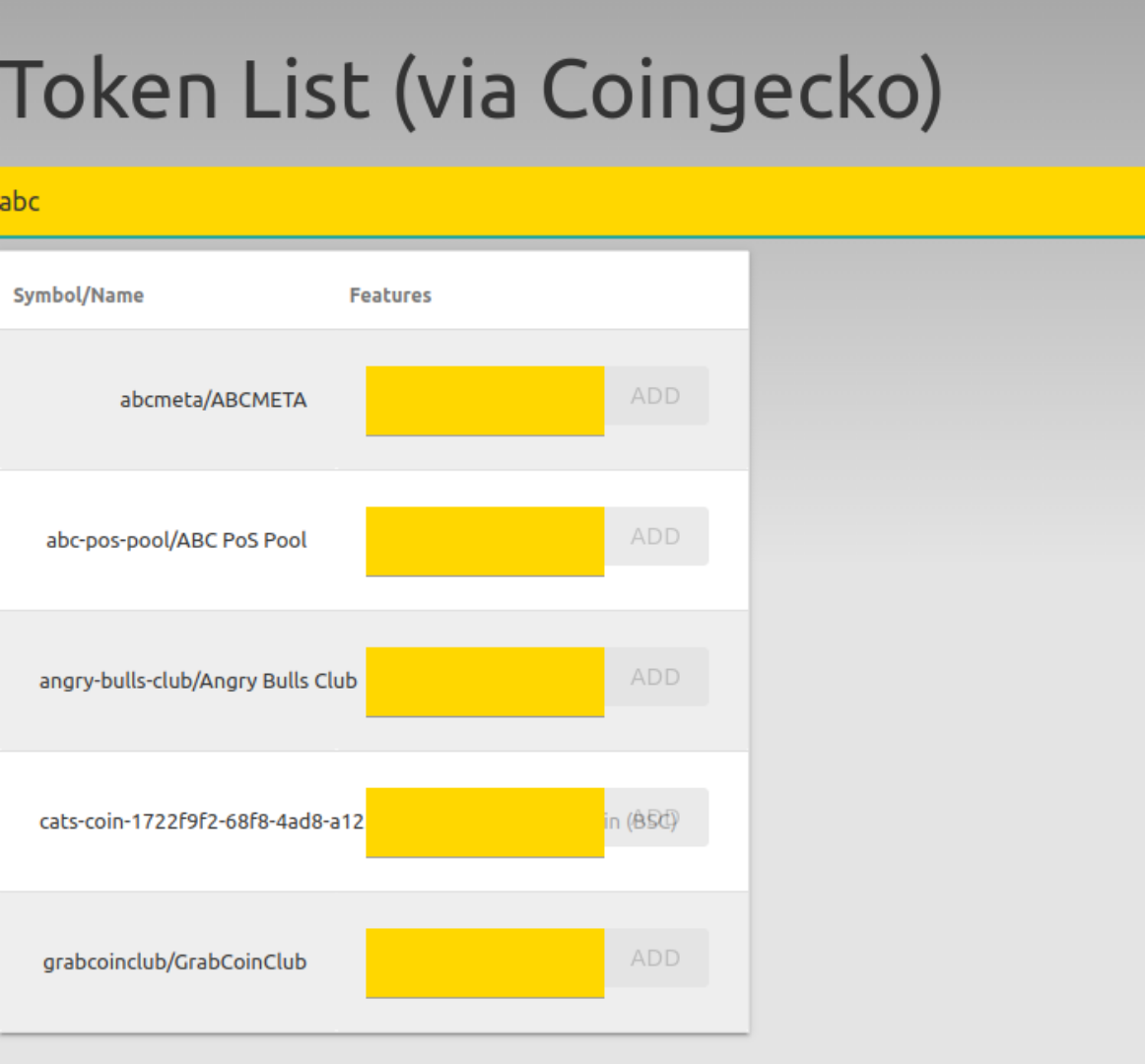1145x1064 pixels.
Task: Click the yellow swatch next to ABCMETA
Action: tap(483, 399)
